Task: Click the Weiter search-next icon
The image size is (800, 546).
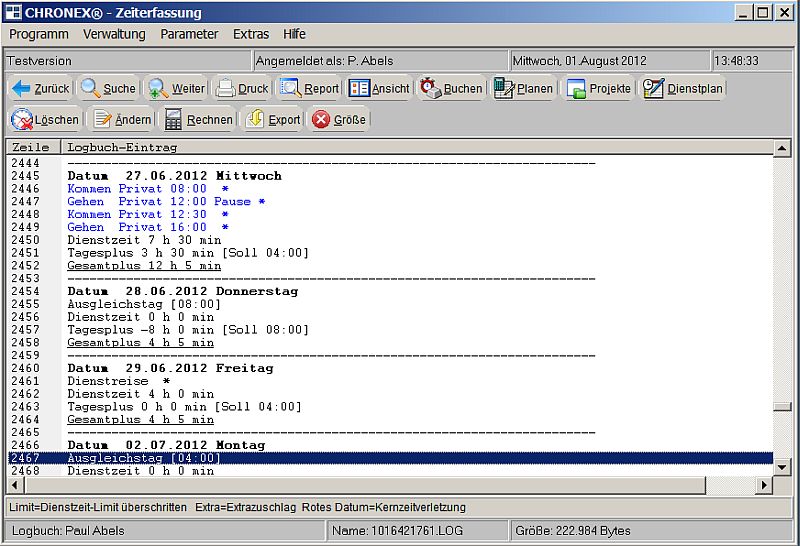Action: click(x=158, y=88)
